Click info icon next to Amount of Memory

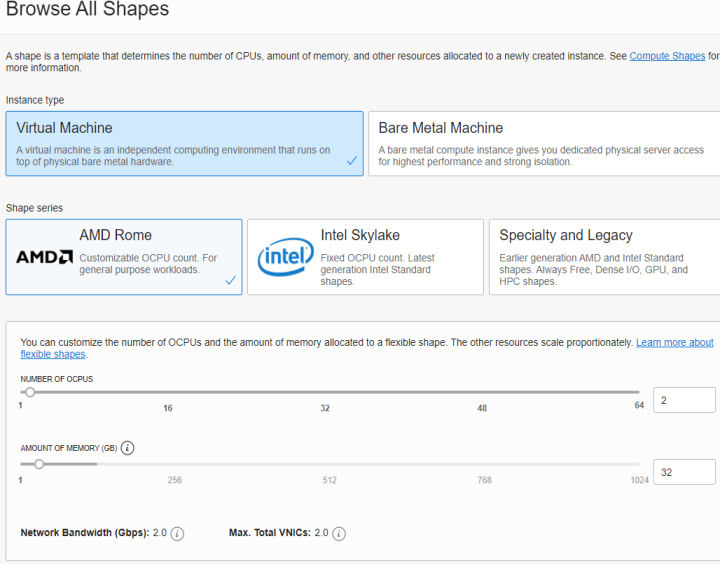coord(128,448)
